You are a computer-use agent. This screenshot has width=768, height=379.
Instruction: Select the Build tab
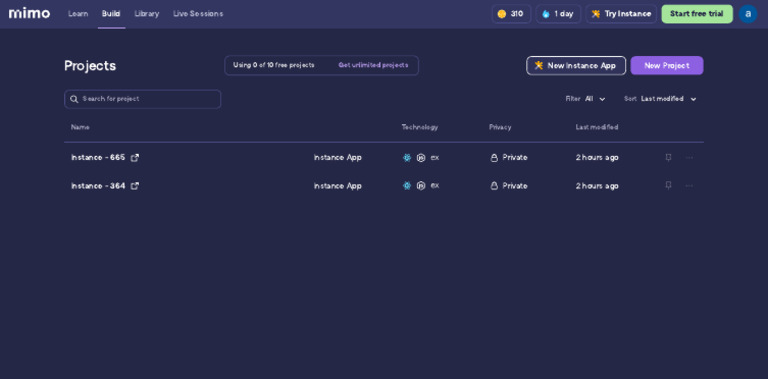click(111, 14)
